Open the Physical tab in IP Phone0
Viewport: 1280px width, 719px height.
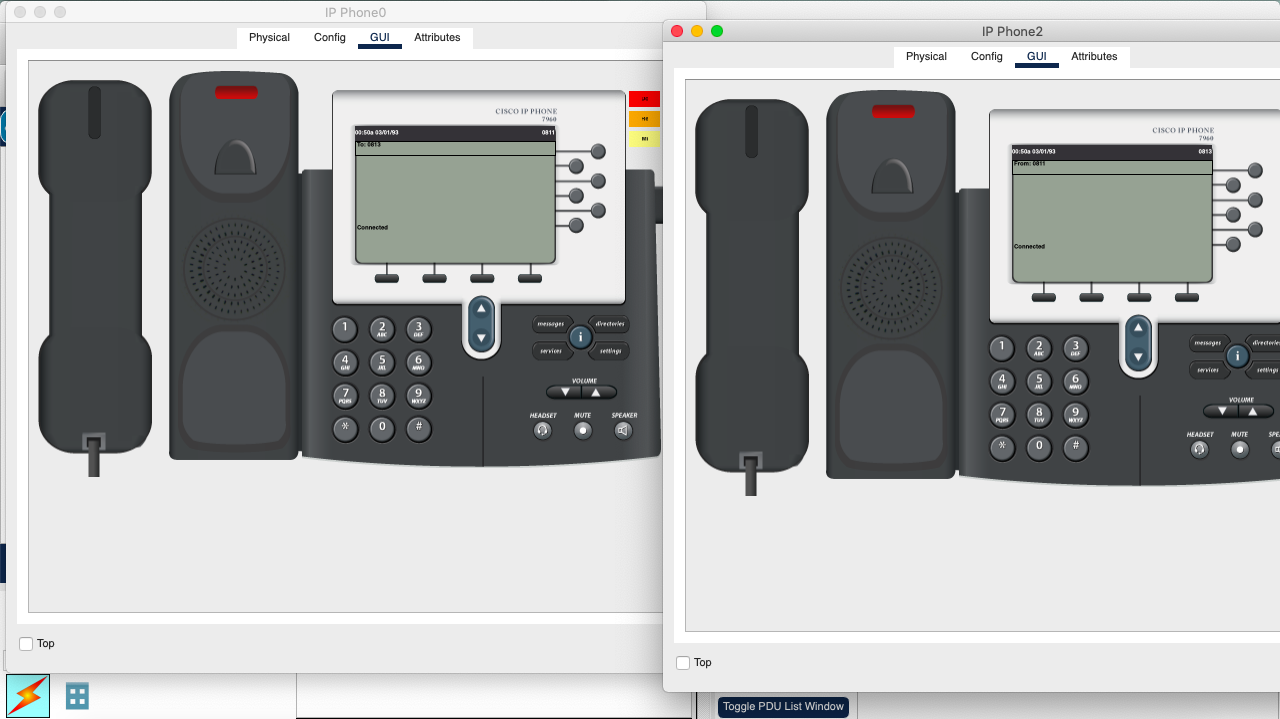tap(269, 38)
